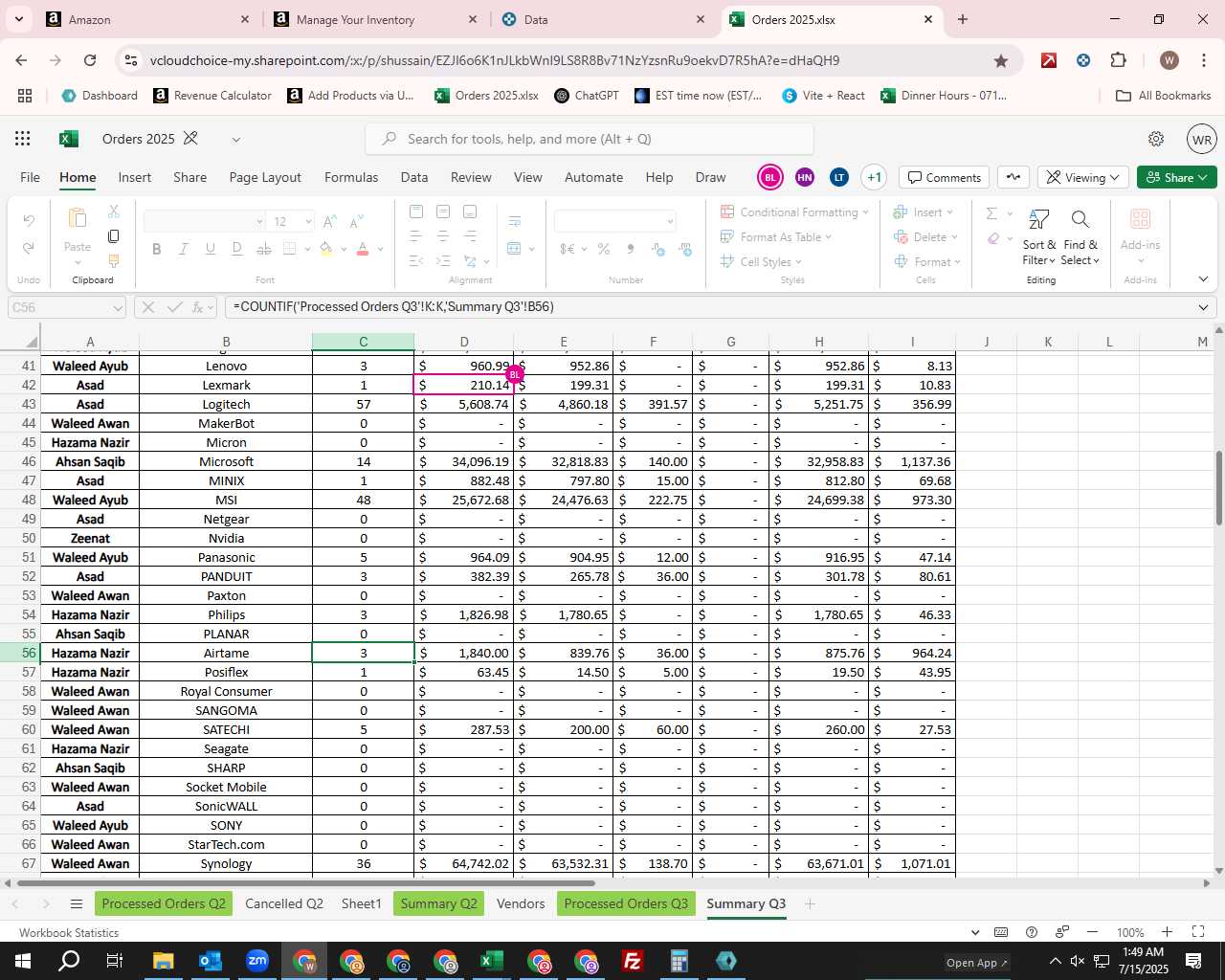Click the Decrease Font Size icon
The image size is (1225, 980).
point(356,221)
